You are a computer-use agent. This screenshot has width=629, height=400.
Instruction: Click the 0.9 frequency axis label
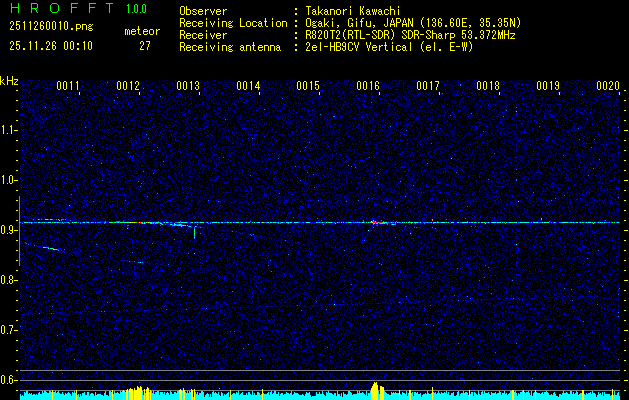[9, 230]
